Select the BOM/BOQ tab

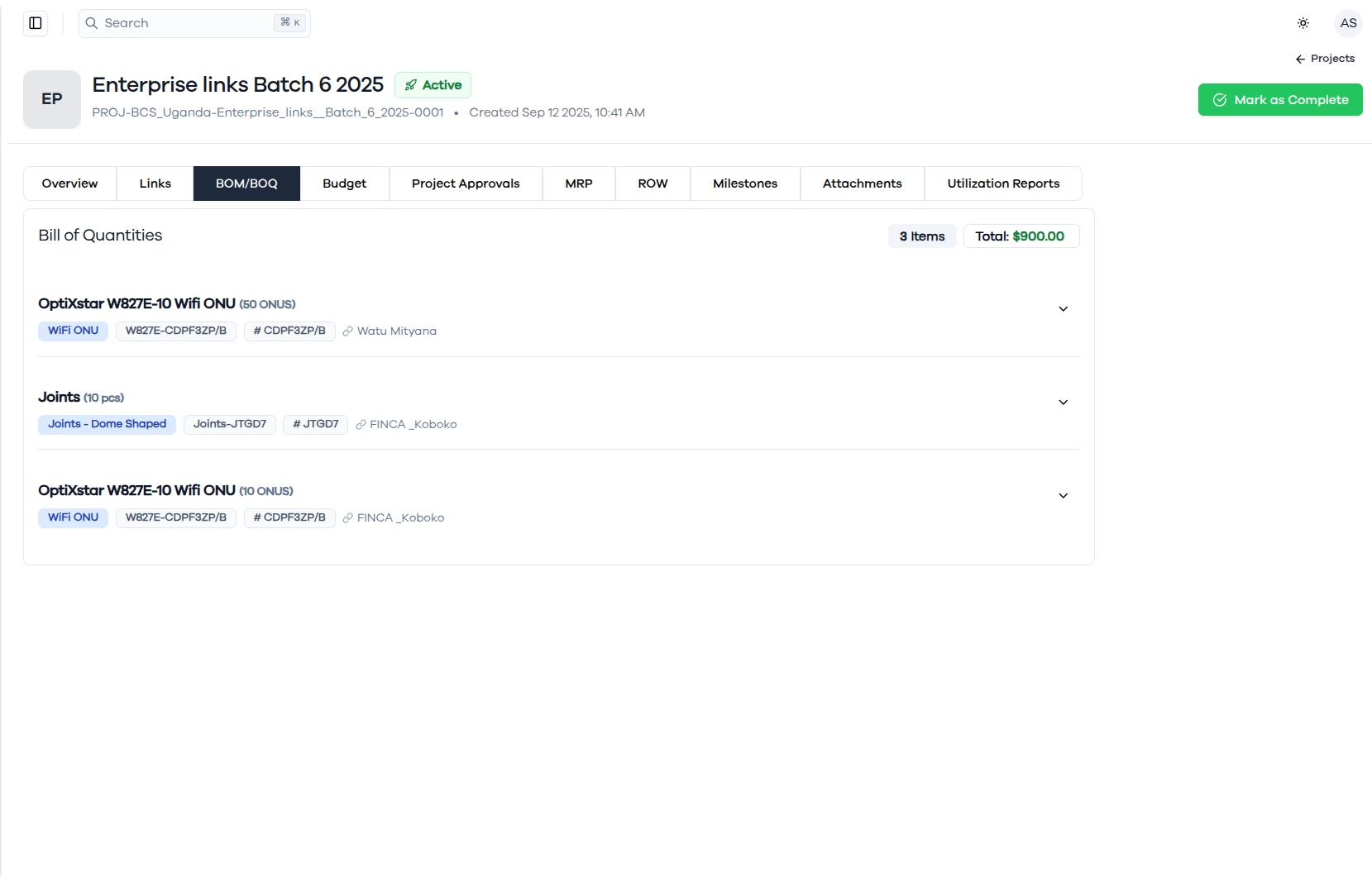pyautogui.click(x=246, y=184)
